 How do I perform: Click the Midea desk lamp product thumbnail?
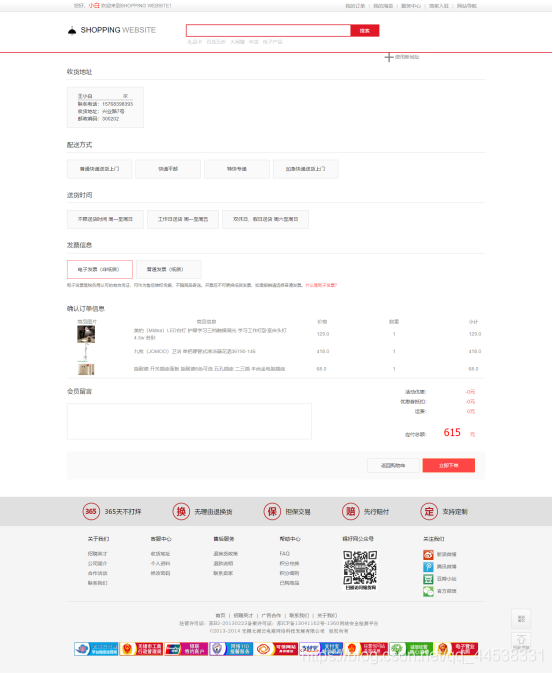[x=86, y=334]
